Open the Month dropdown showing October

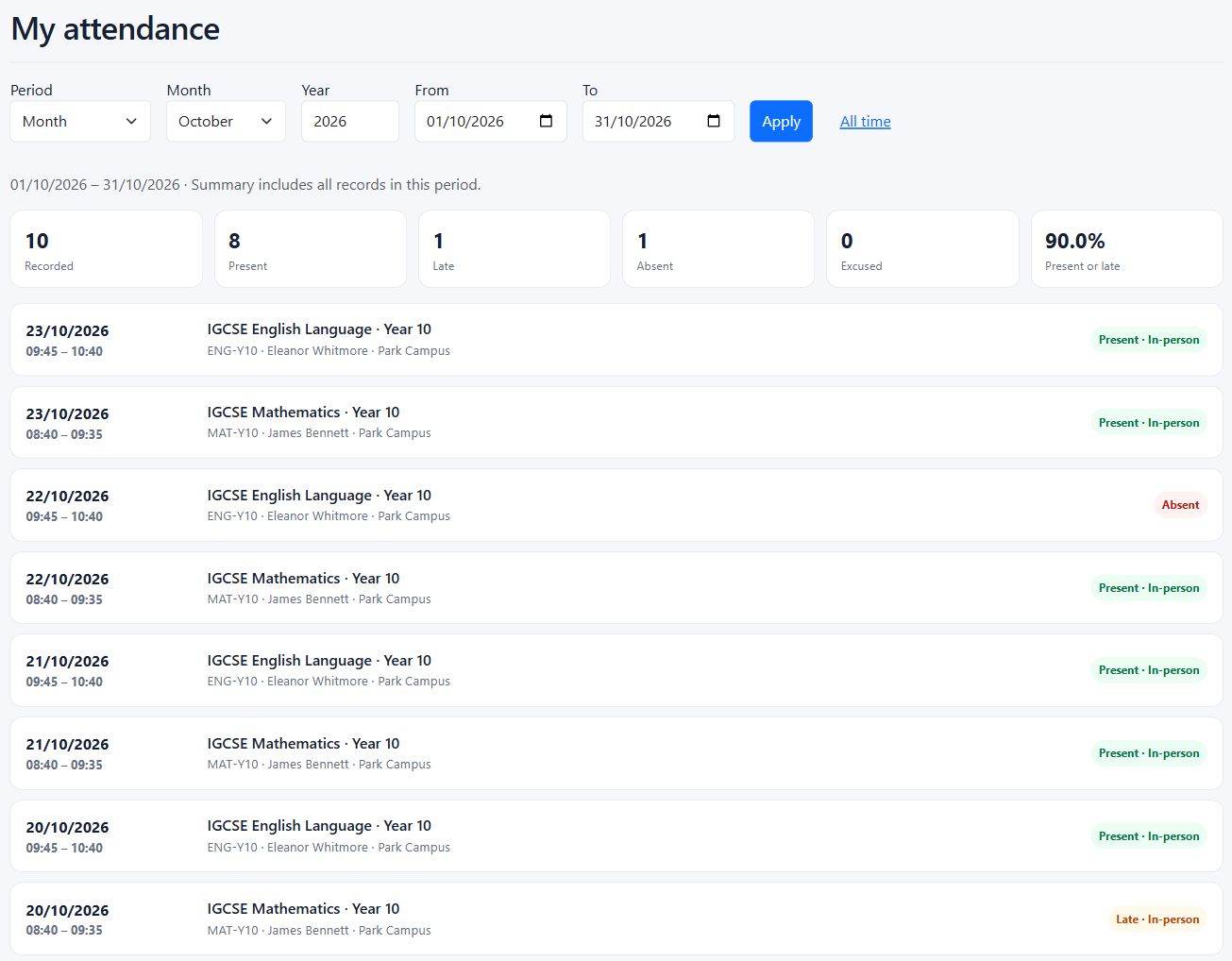[x=226, y=121]
